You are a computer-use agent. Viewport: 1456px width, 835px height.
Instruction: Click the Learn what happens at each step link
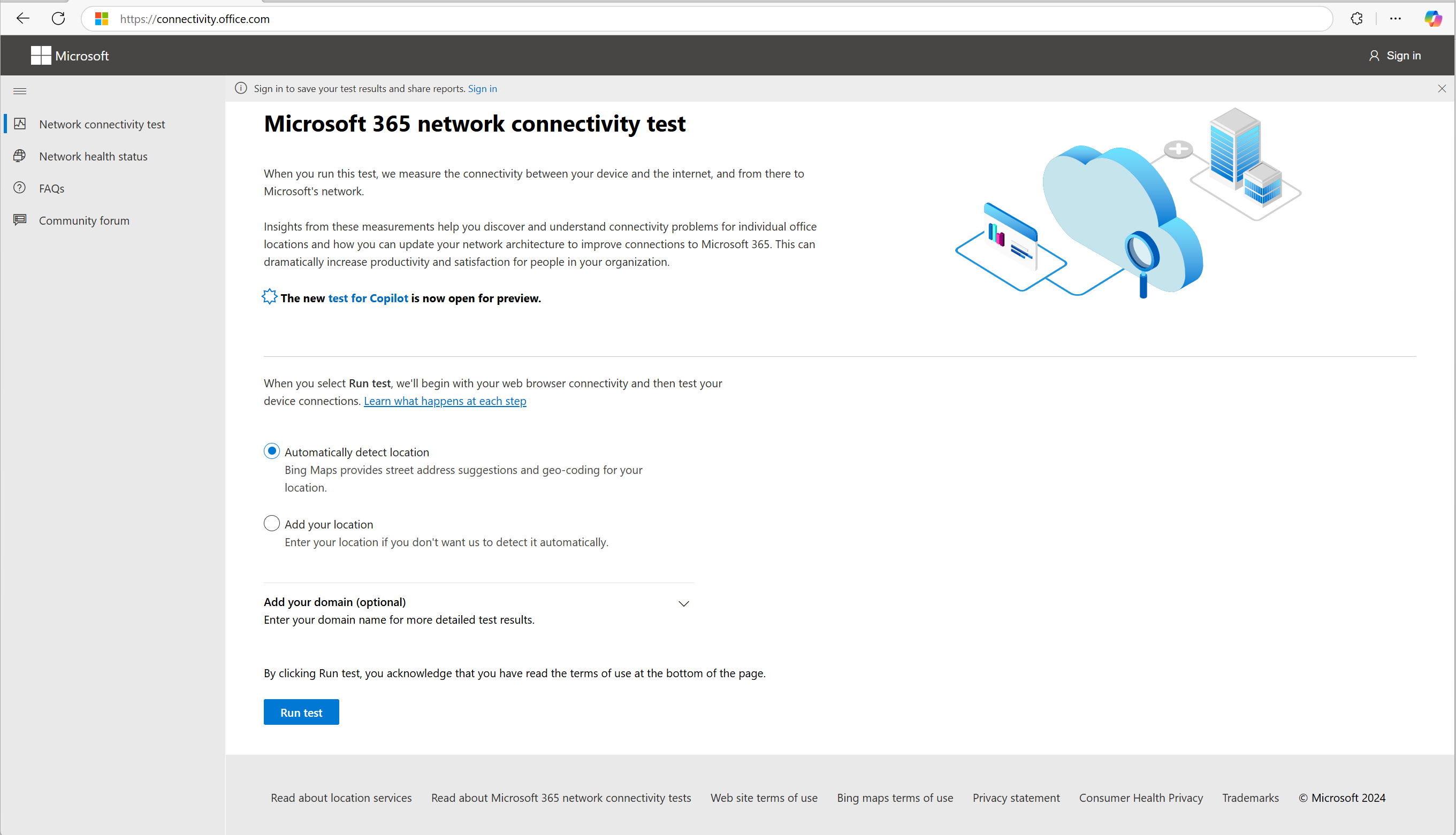tap(444, 400)
